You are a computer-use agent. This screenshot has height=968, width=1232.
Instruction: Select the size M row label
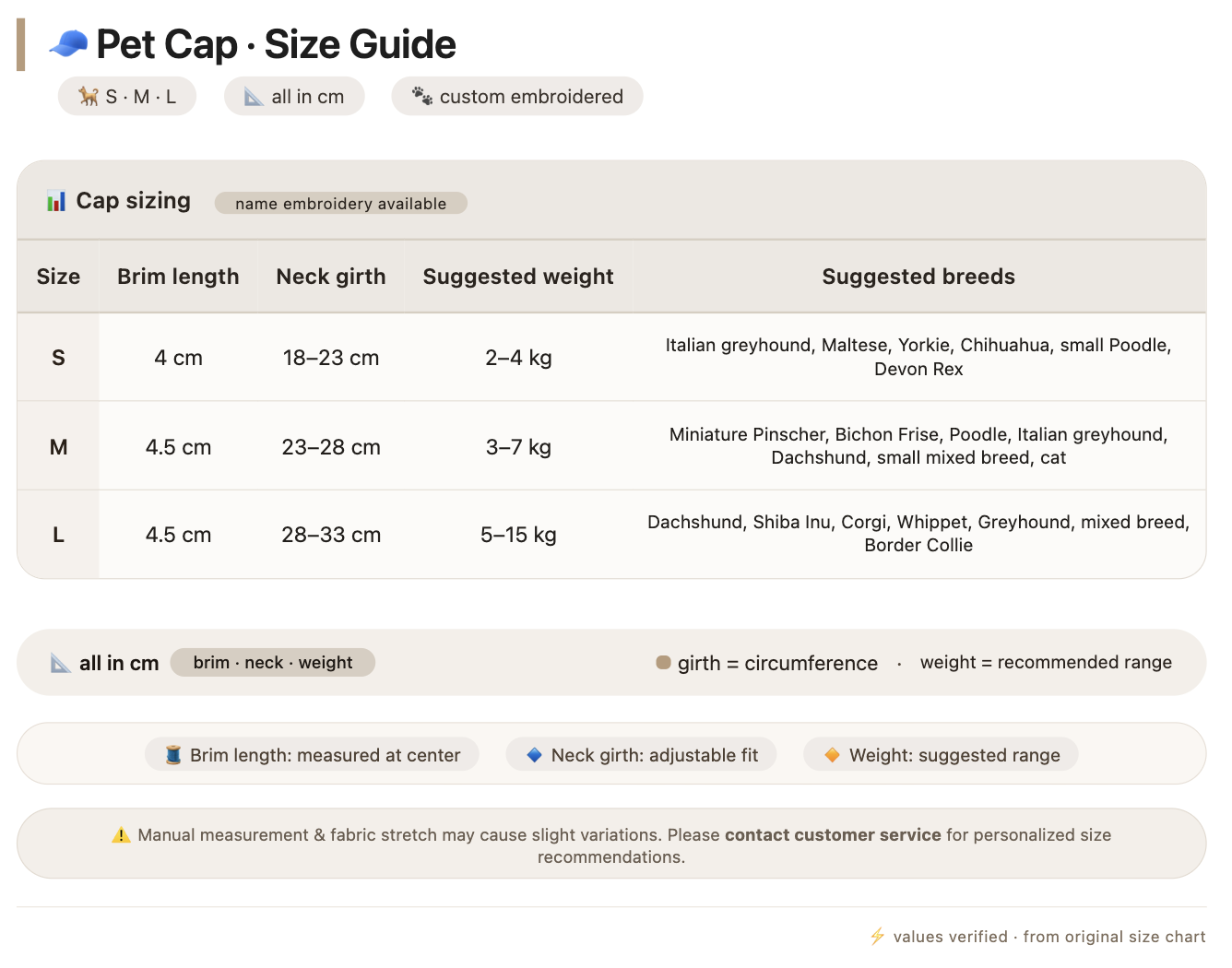(58, 447)
